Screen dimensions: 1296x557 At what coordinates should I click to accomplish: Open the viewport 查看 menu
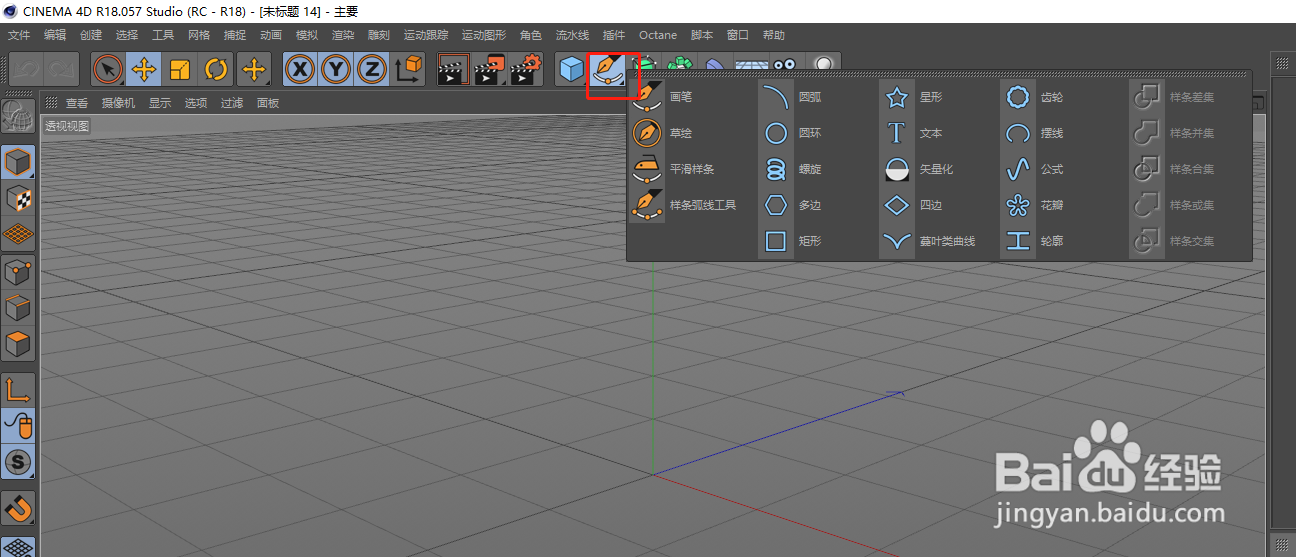click(77, 103)
